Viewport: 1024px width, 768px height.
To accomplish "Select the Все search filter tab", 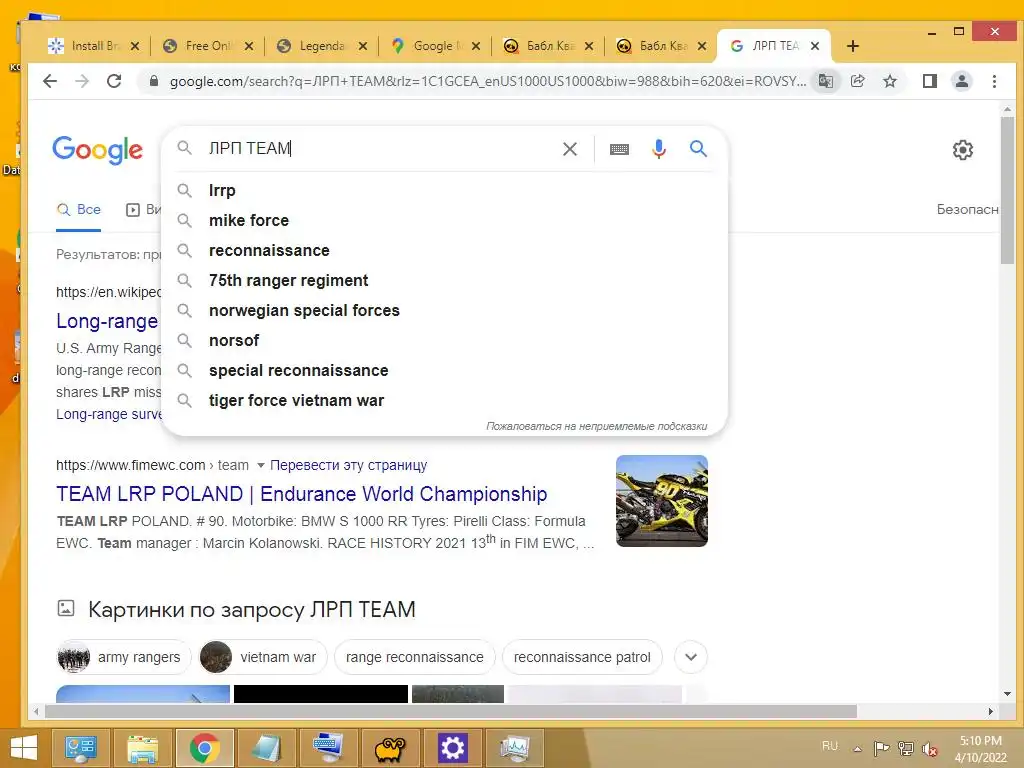I will (x=78, y=210).
